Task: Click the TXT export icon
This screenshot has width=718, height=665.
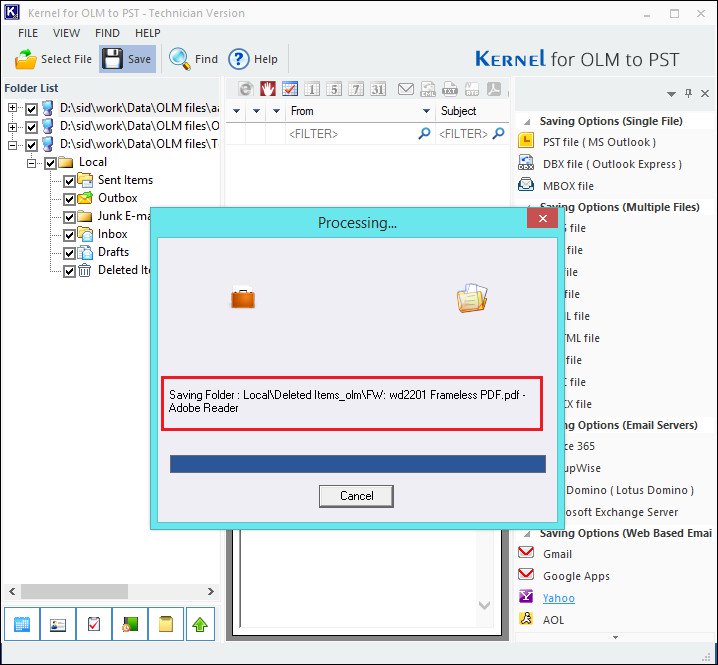Action: (x=450, y=89)
